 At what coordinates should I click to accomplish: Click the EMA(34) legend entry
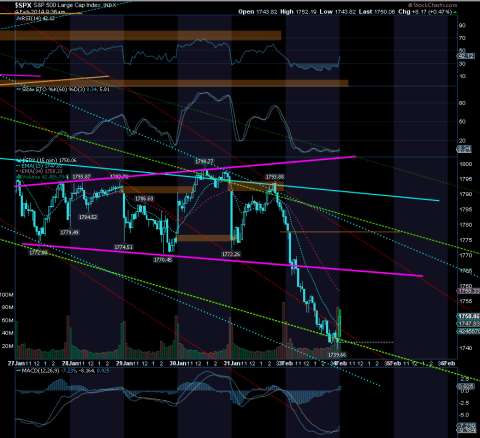(39, 171)
